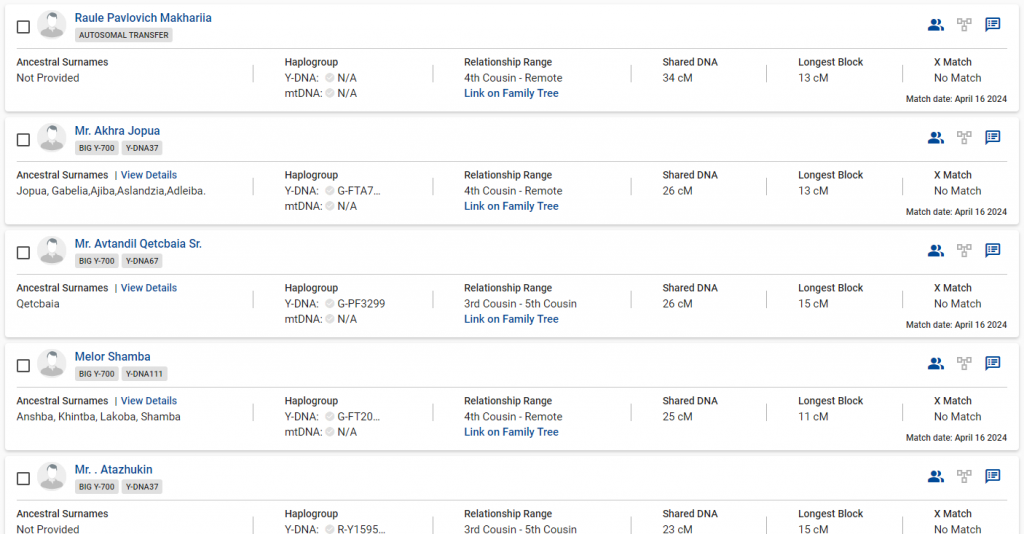Select the checkbox for Raule Pavlovich Makhariia

pos(23,27)
